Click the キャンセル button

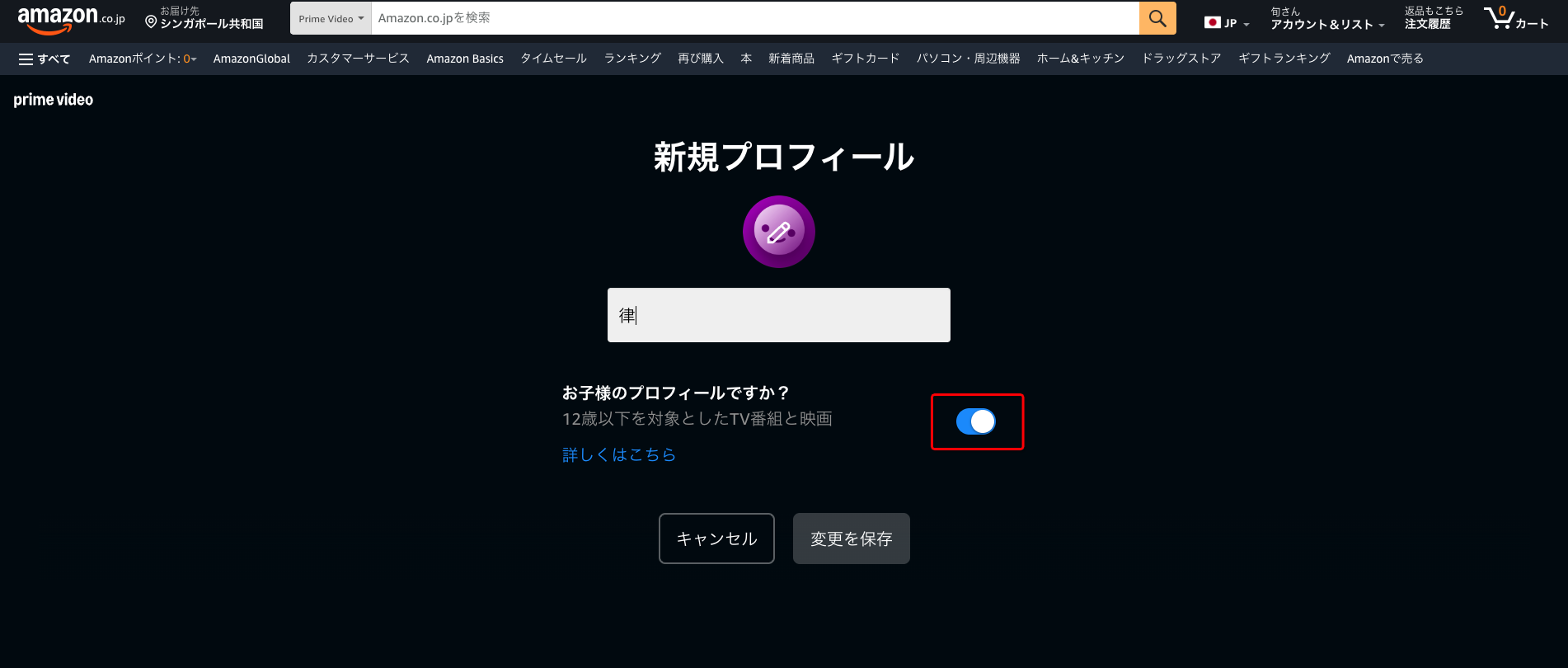(716, 539)
